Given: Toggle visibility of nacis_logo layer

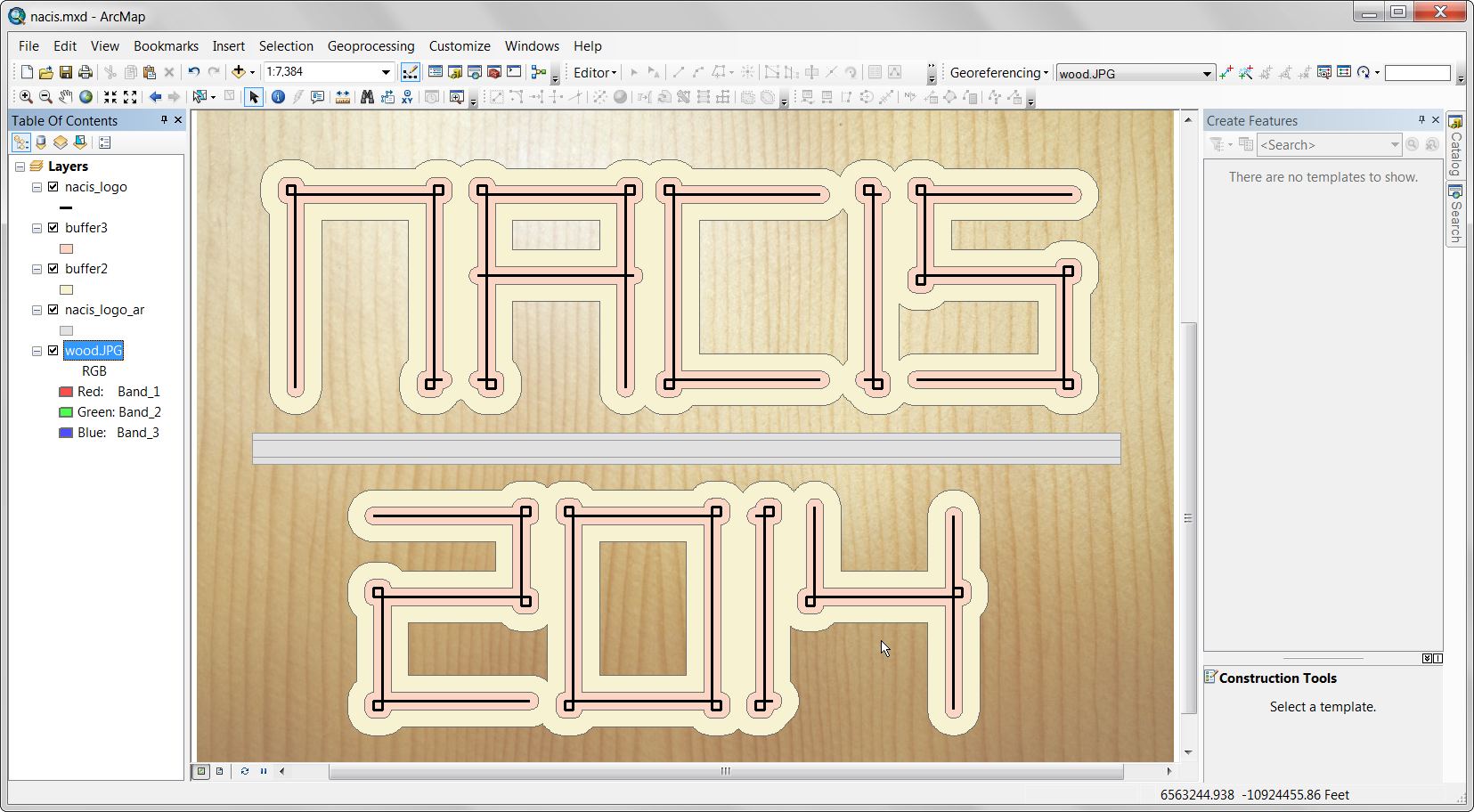Looking at the screenshot, I should tap(53, 187).
